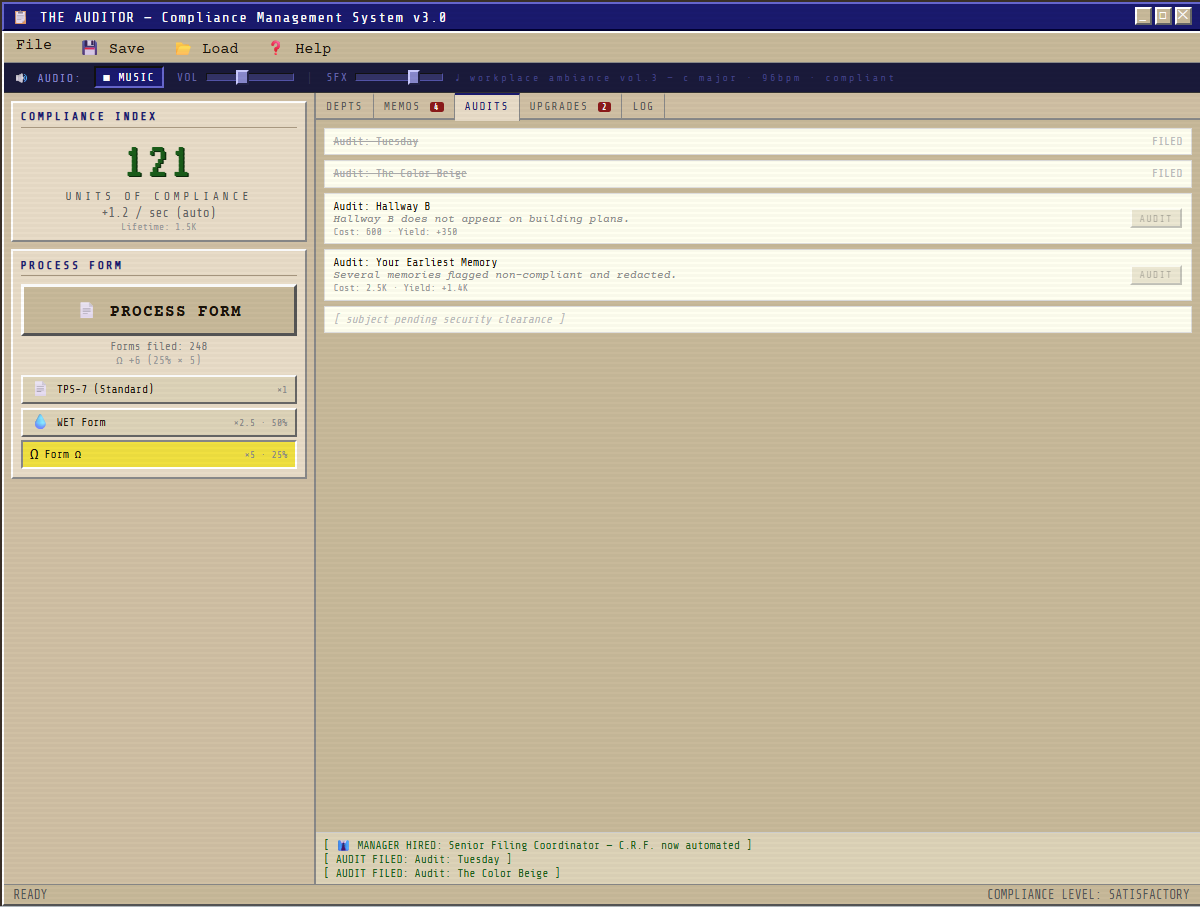Select TPS-7 (Standard) form type
The image size is (1200, 907).
point(159,389)
